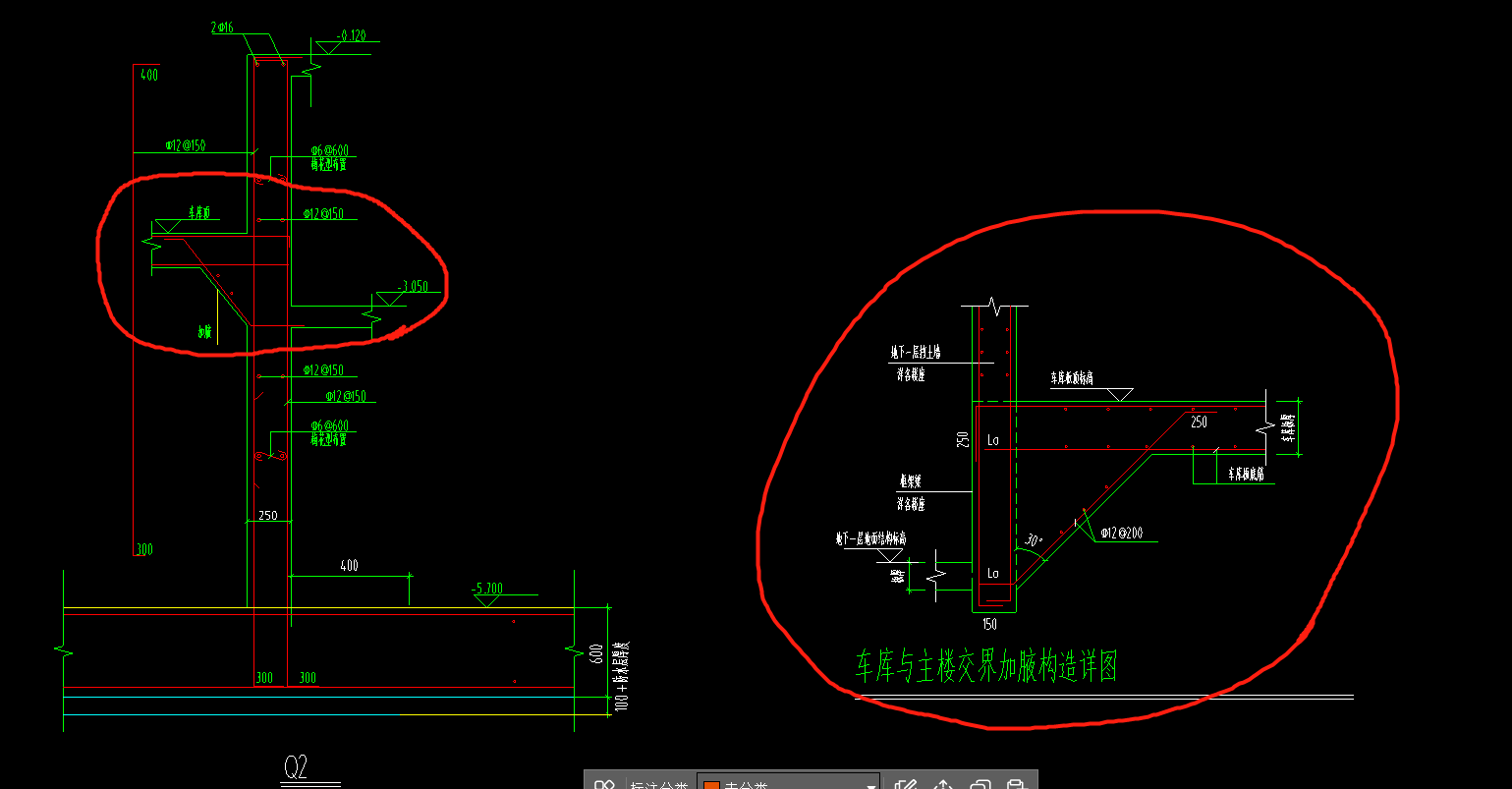1512x789 pixels.
Task: Open the 未分类 annotation category dropdown
Action: pos(788,783)
